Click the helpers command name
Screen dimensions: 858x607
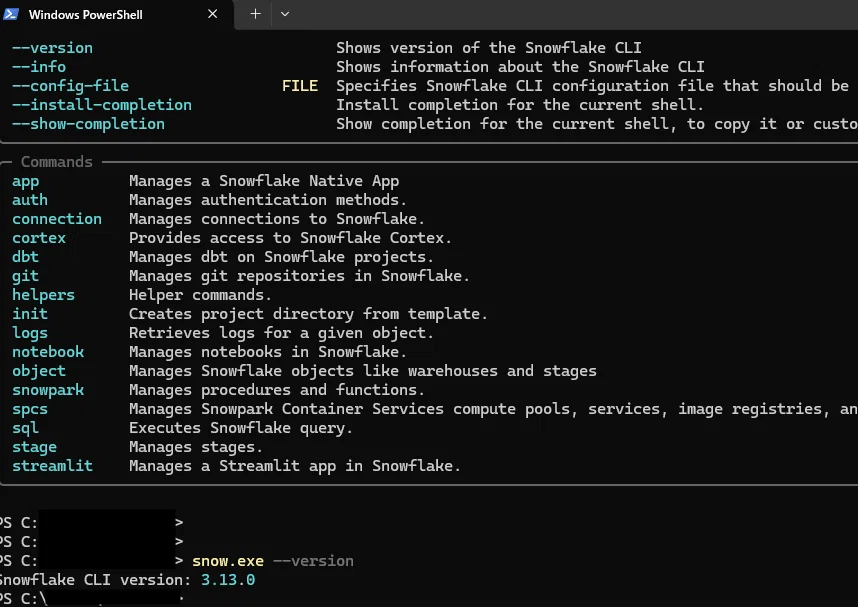(43, 295)
